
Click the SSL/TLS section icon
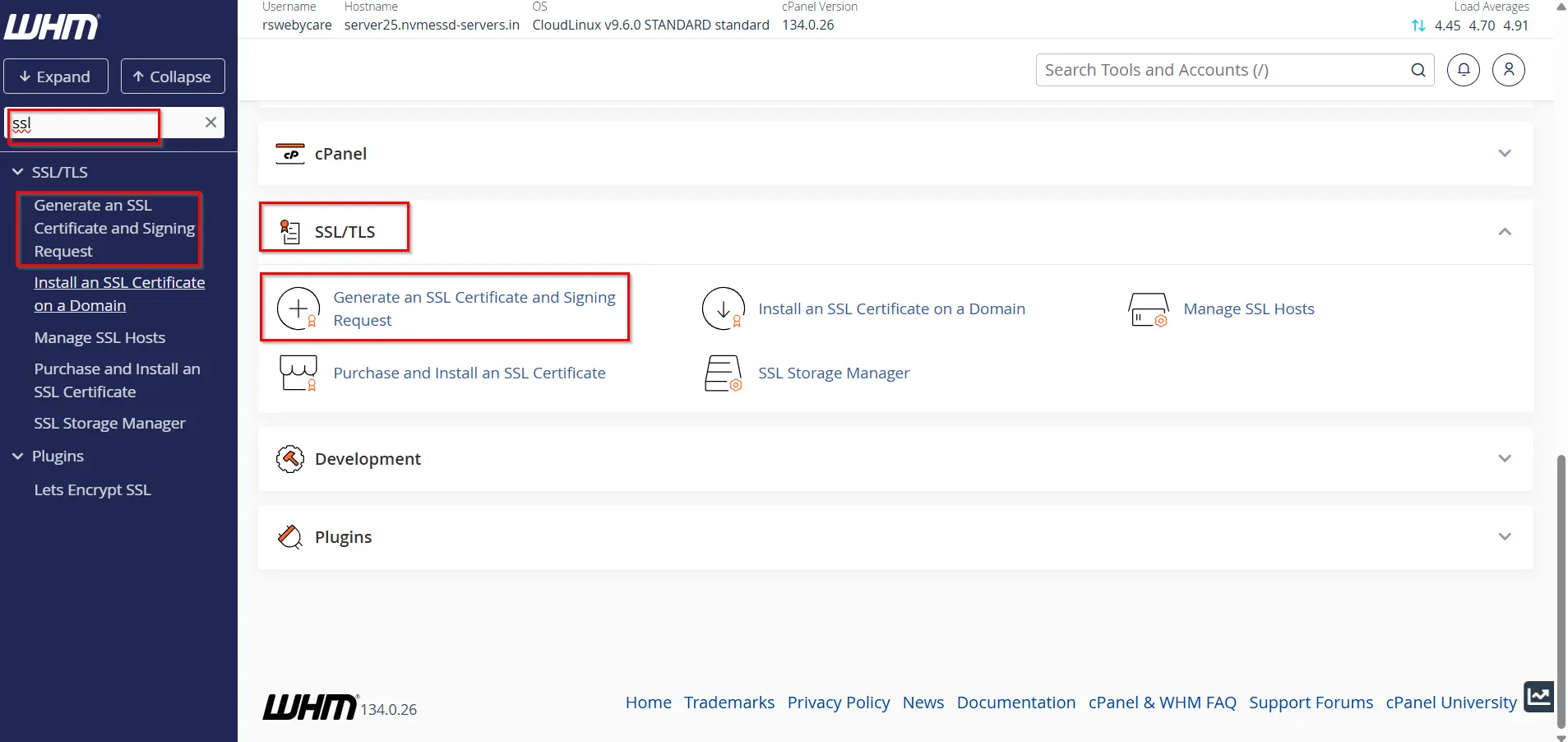(290, 232)
